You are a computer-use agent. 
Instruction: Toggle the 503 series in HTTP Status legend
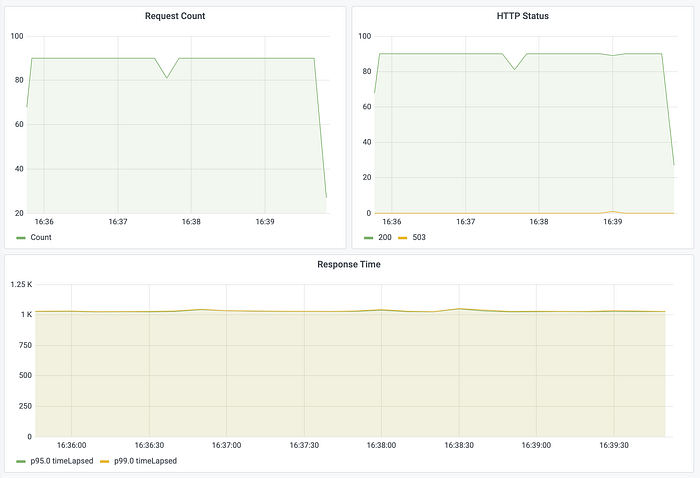click(419, 237)
